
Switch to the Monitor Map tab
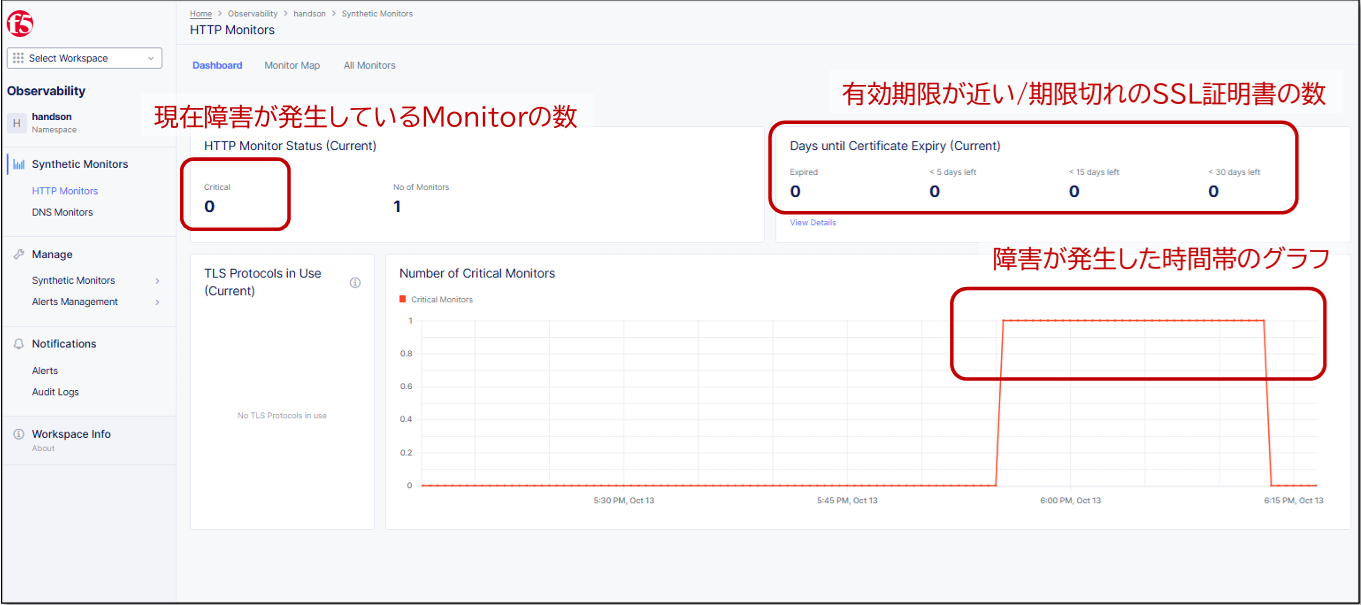pyautogui.click(x=292, y=65)
